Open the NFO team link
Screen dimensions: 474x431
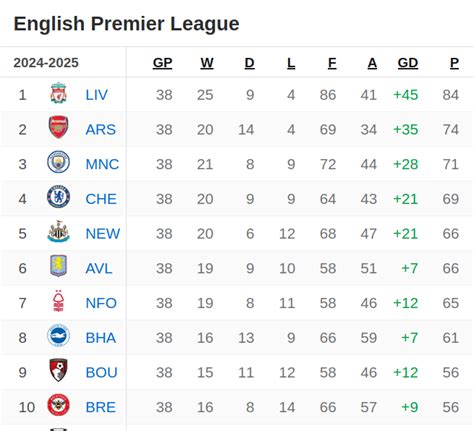pos(101,303)
